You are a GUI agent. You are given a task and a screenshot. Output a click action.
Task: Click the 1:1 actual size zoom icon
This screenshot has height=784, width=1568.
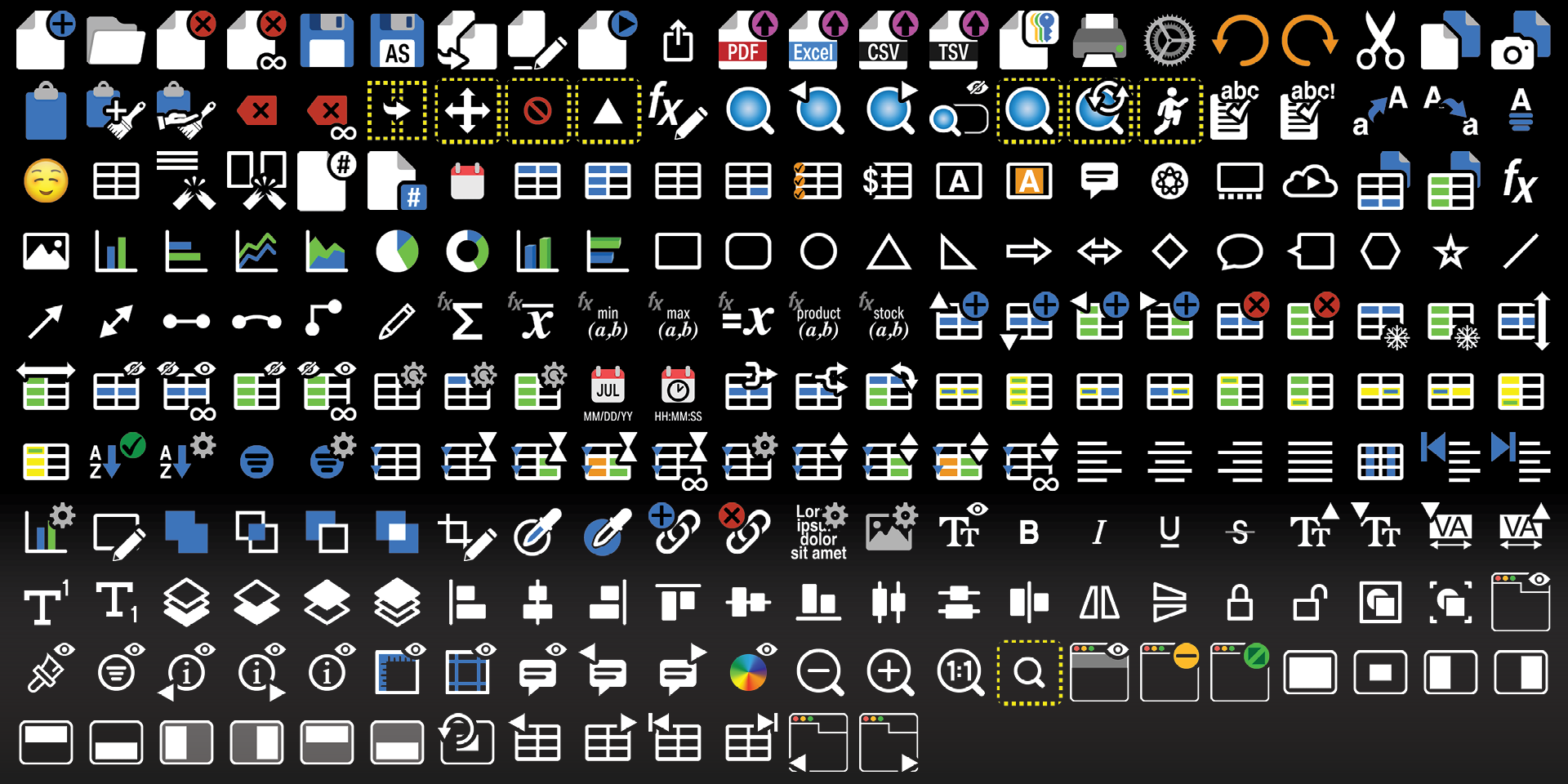coord(960,673)
